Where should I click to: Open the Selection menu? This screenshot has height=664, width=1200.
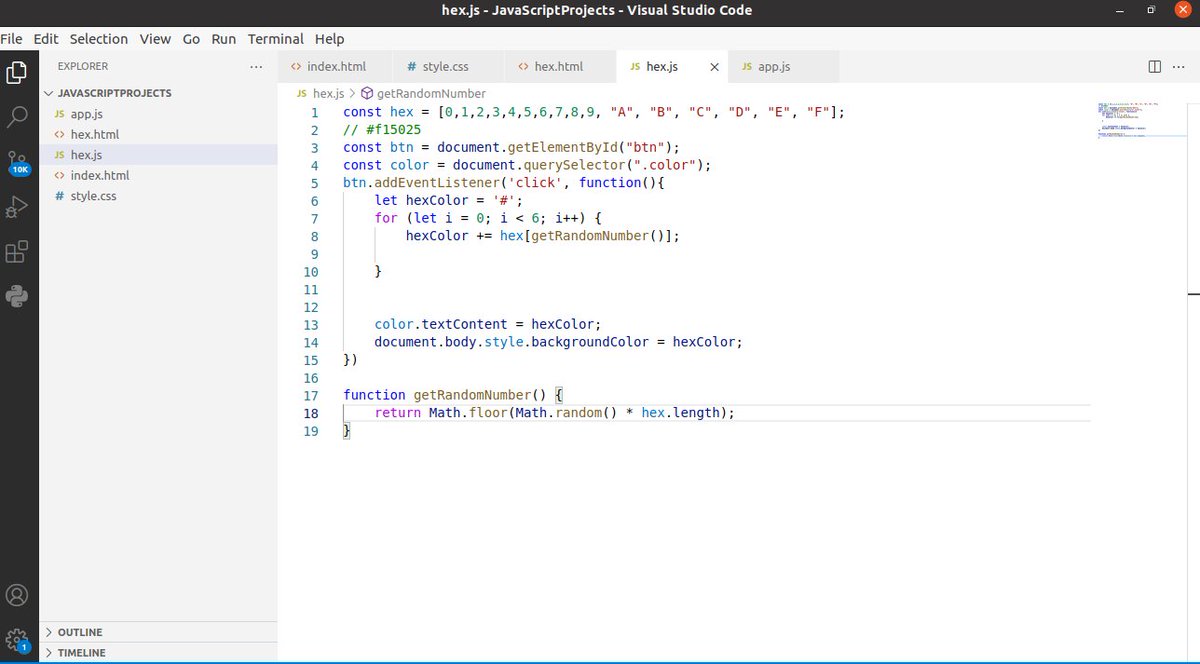(x=99, y=39)
